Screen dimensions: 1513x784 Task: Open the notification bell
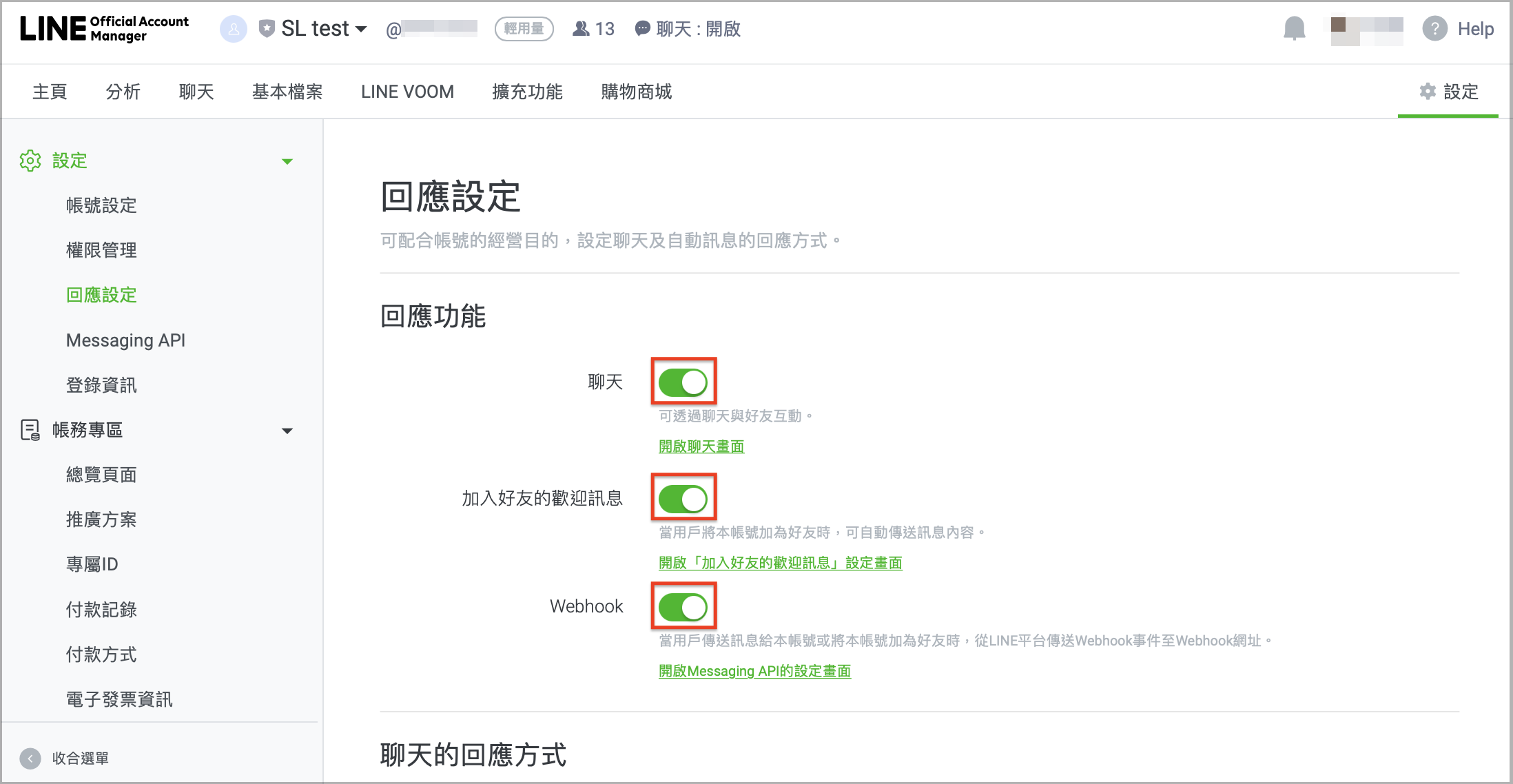click(1295, 29)
